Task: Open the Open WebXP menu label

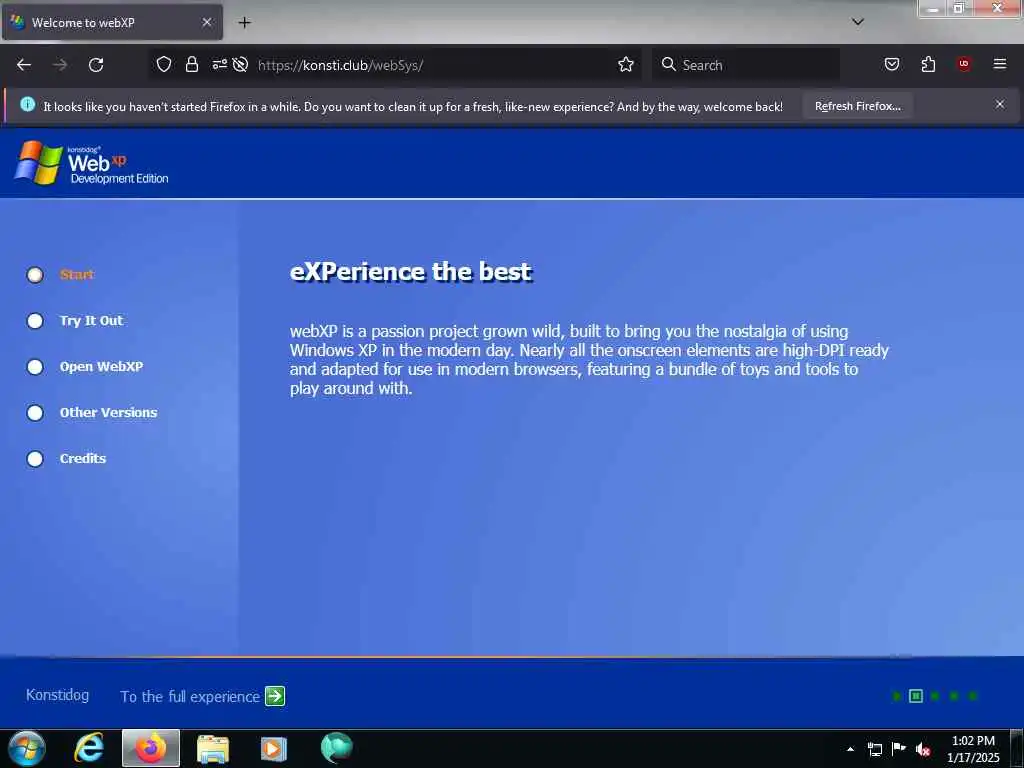Action: click(x=101, y=366)
